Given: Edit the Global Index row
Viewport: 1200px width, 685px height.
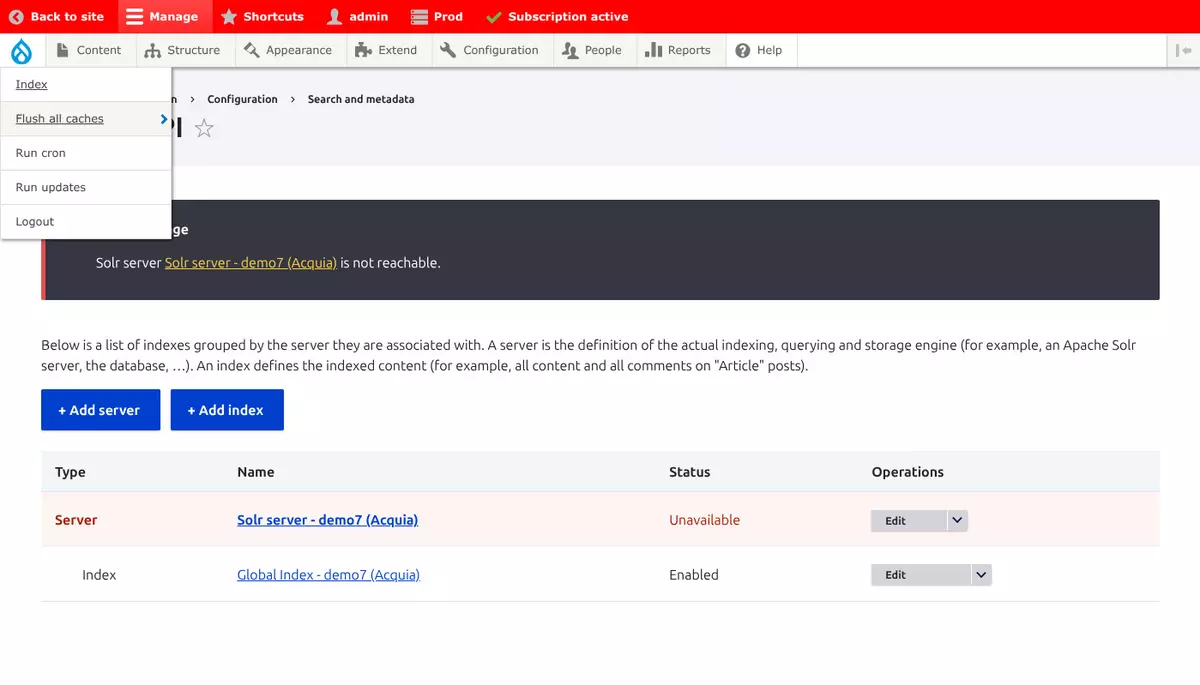Looking at the screenshot, I should [920, 575].
